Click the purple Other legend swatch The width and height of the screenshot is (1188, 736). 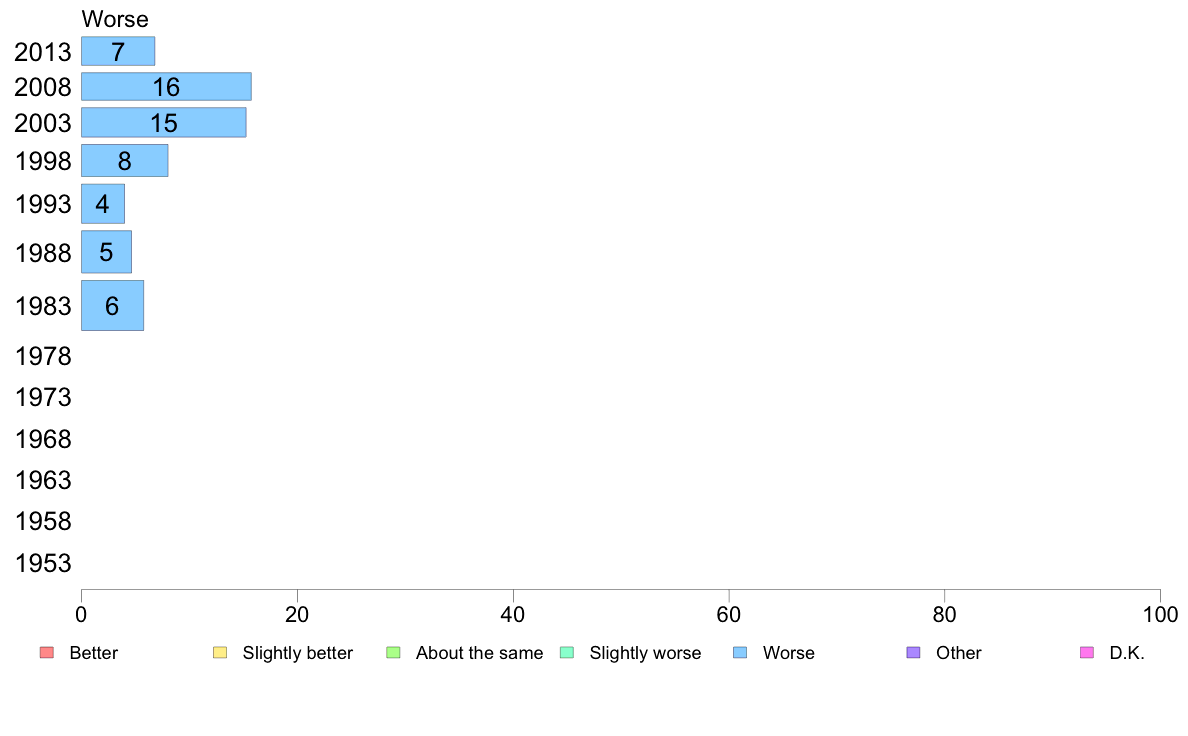[x=914, y=653]
